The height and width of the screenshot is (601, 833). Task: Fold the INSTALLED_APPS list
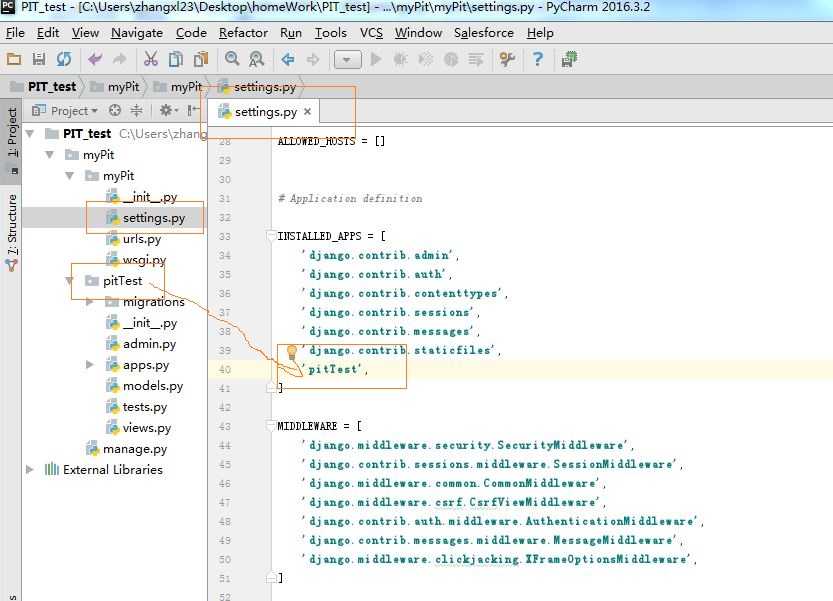(271, 236)
